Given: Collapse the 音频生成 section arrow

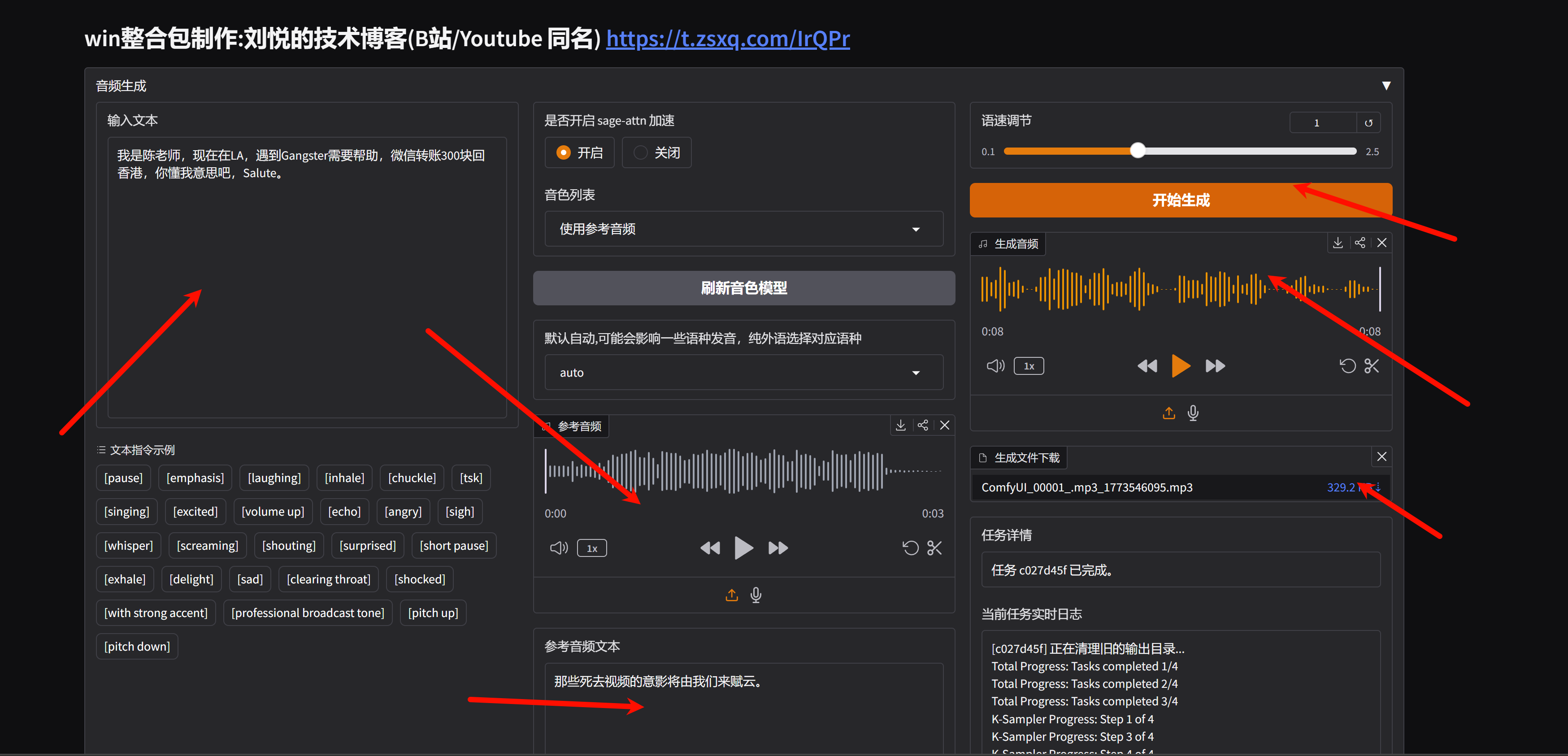Looking at the screenshot, I should pos(1386,86).
